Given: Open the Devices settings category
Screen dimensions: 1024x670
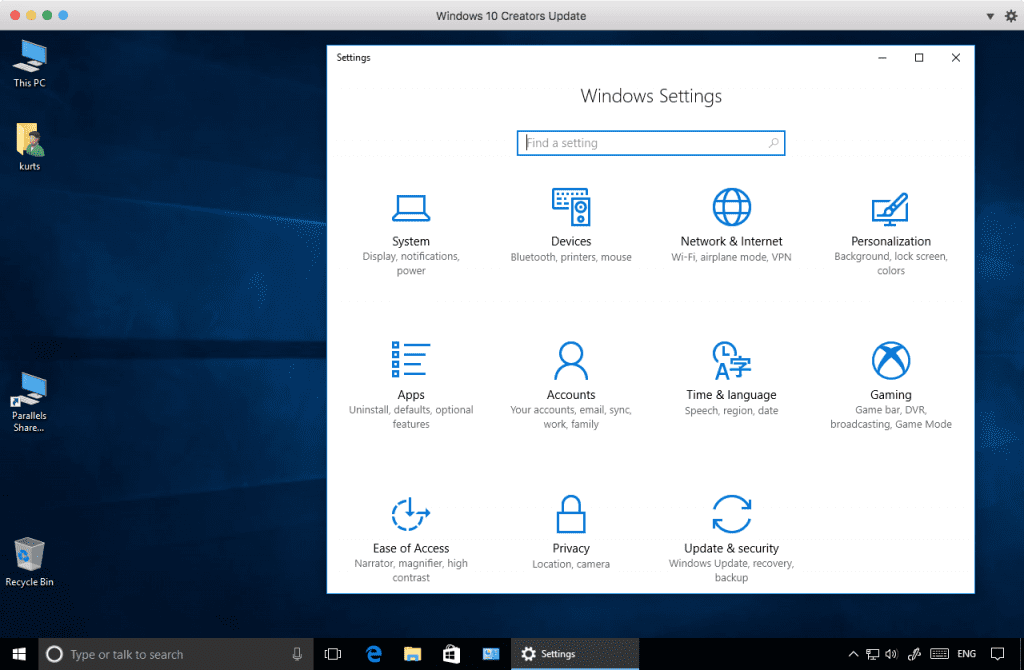Looking at the screenshot, I should (571, 226).
